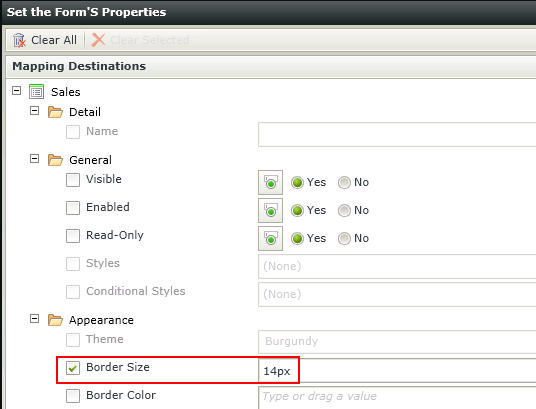Image resolution: width=536 pixels, height=409 pixels.
Task: Click the red X Clear Selected icon
Action: (98, 40)
